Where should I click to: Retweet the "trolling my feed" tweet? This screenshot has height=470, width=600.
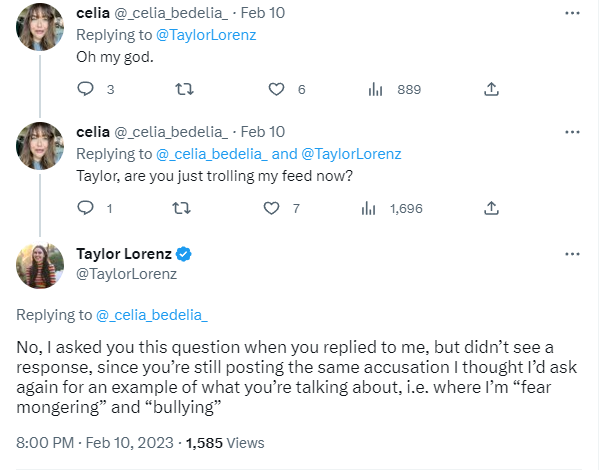[x=181, y=208]
